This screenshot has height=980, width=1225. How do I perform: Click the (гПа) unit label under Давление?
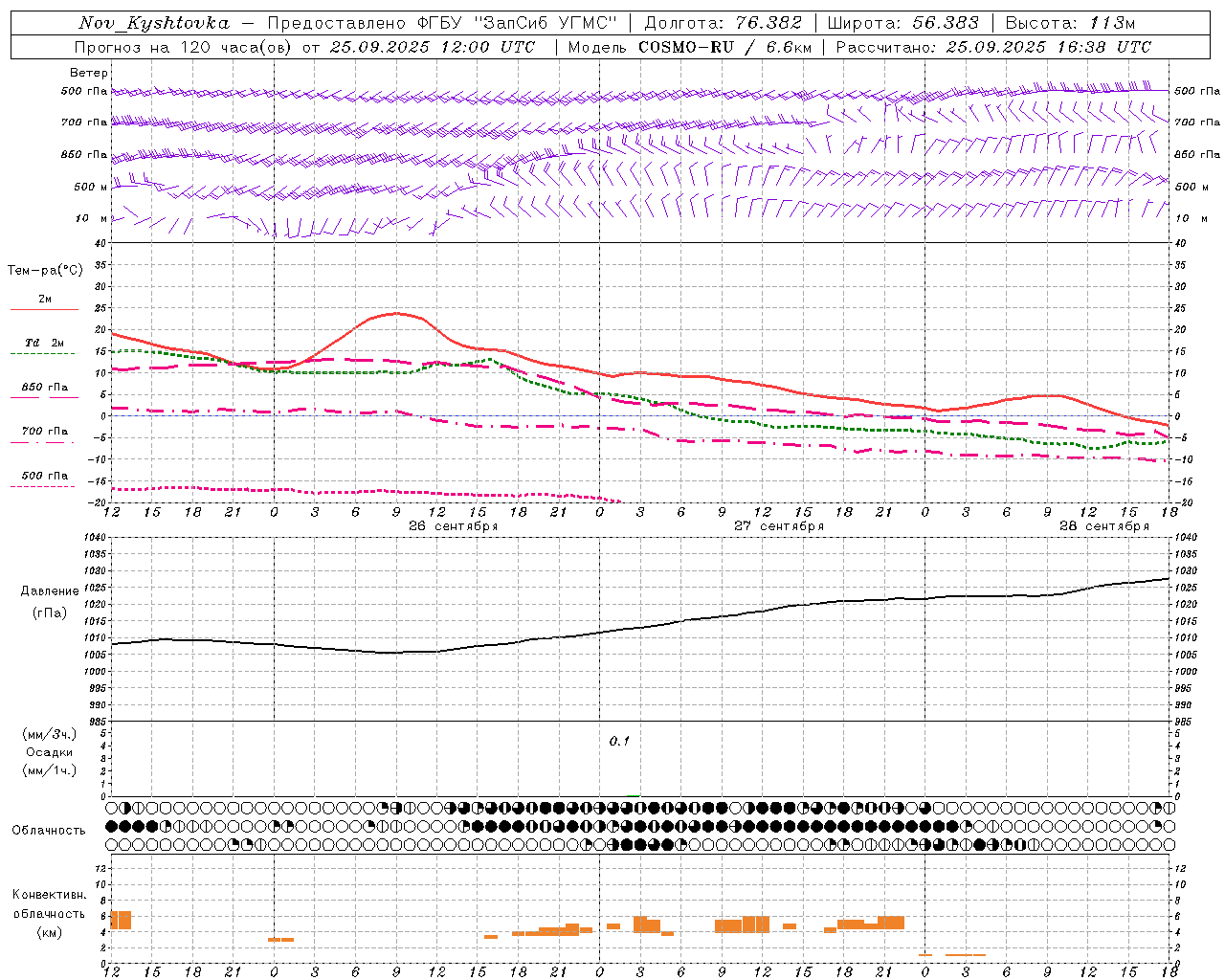[x=49, y=613]
